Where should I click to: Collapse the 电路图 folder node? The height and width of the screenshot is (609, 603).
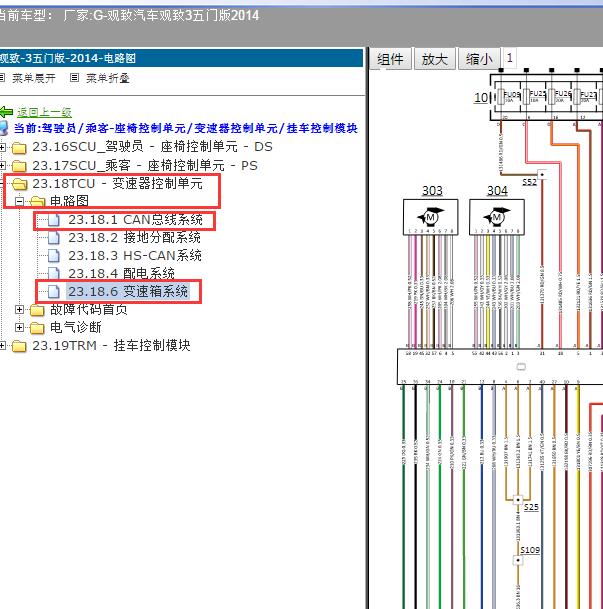pyautogui.click(x=19, y=201)
